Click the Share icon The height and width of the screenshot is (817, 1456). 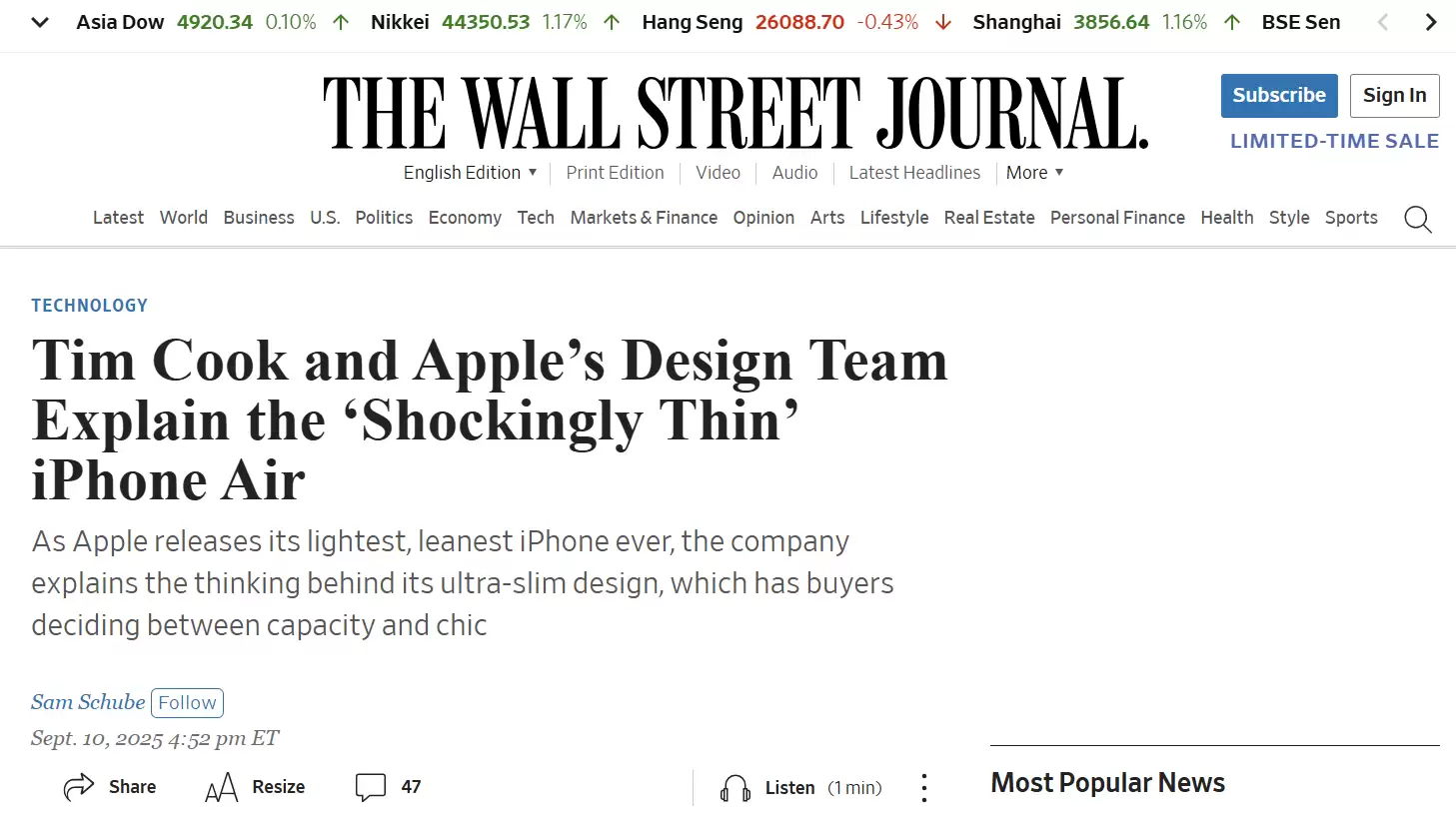click(81, 787)
